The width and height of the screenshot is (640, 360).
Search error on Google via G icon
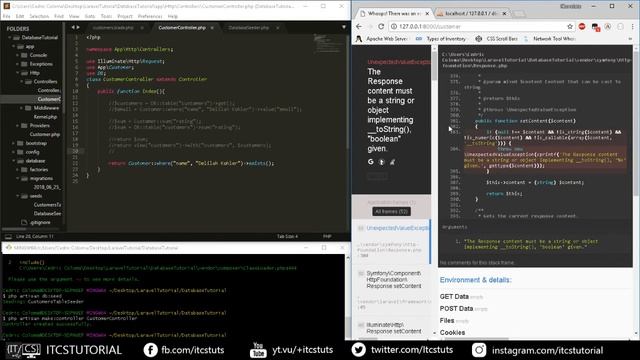(x=371, y=162)
